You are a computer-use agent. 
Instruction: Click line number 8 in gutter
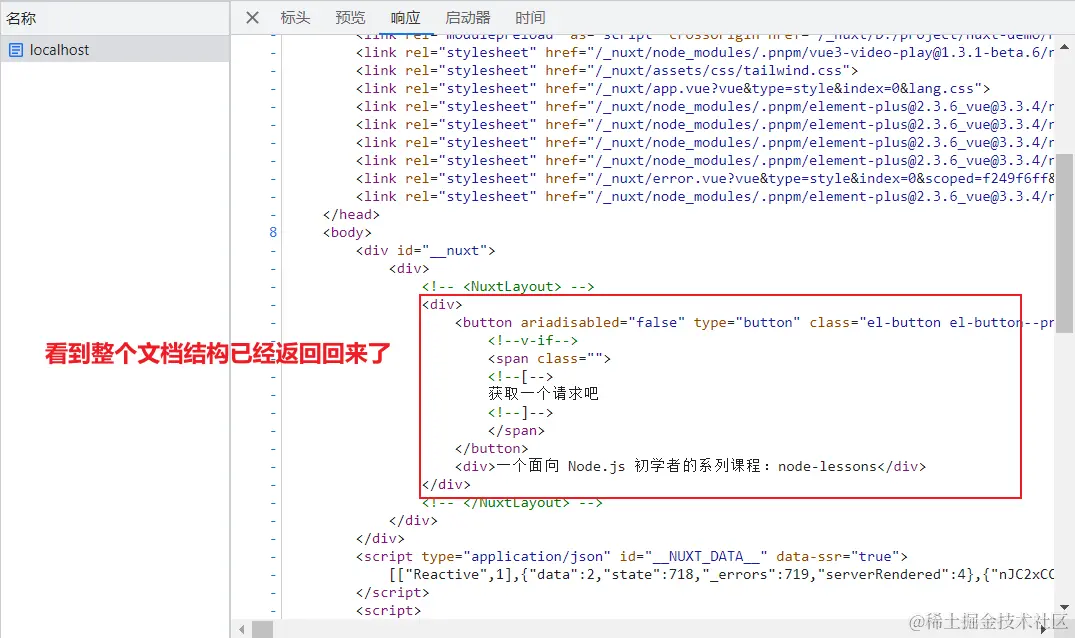(x=273, y=232)
